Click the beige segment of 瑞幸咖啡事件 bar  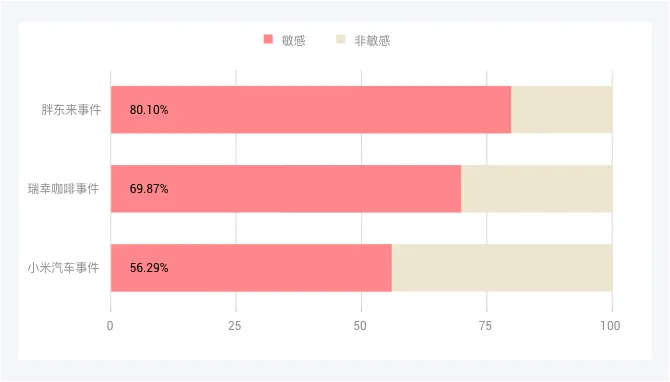pyautogui.click(x=537, y=188)
